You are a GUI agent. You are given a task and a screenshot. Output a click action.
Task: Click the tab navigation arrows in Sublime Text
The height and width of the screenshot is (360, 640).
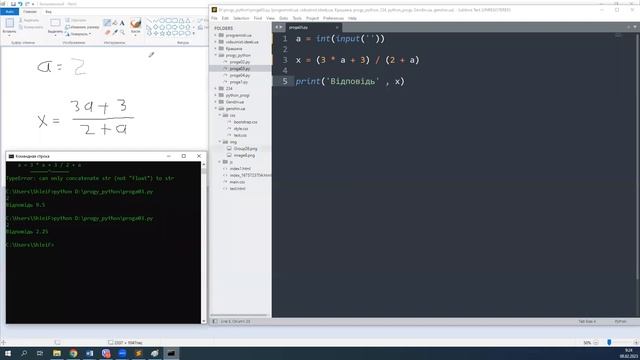(279, 27)
